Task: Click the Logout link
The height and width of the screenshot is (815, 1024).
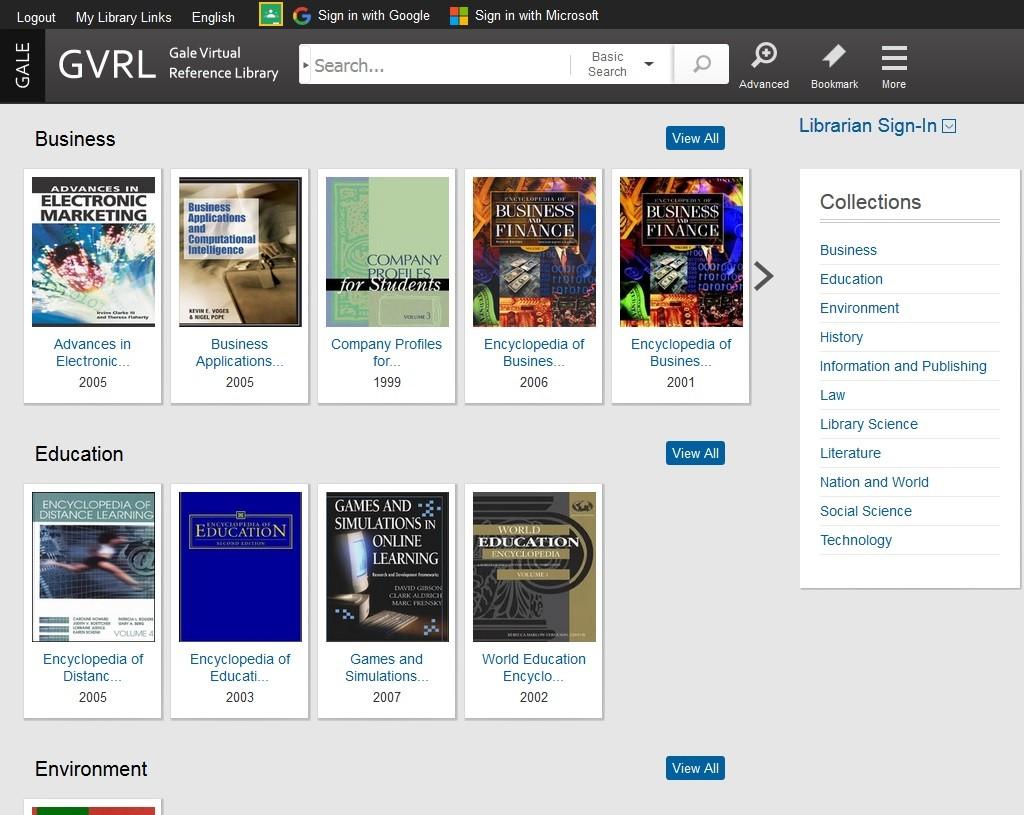Action: (x=36, y=17)
